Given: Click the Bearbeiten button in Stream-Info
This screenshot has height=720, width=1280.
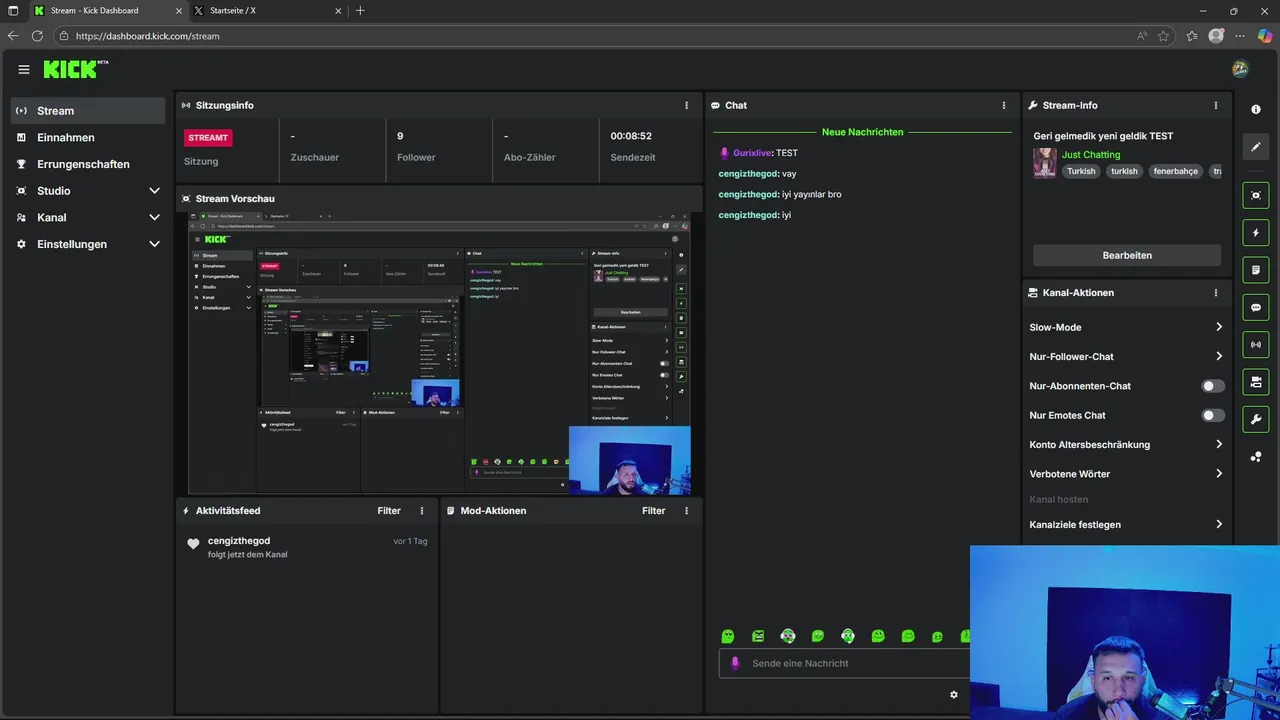Looking at the screenshot, I should 1127,255.
